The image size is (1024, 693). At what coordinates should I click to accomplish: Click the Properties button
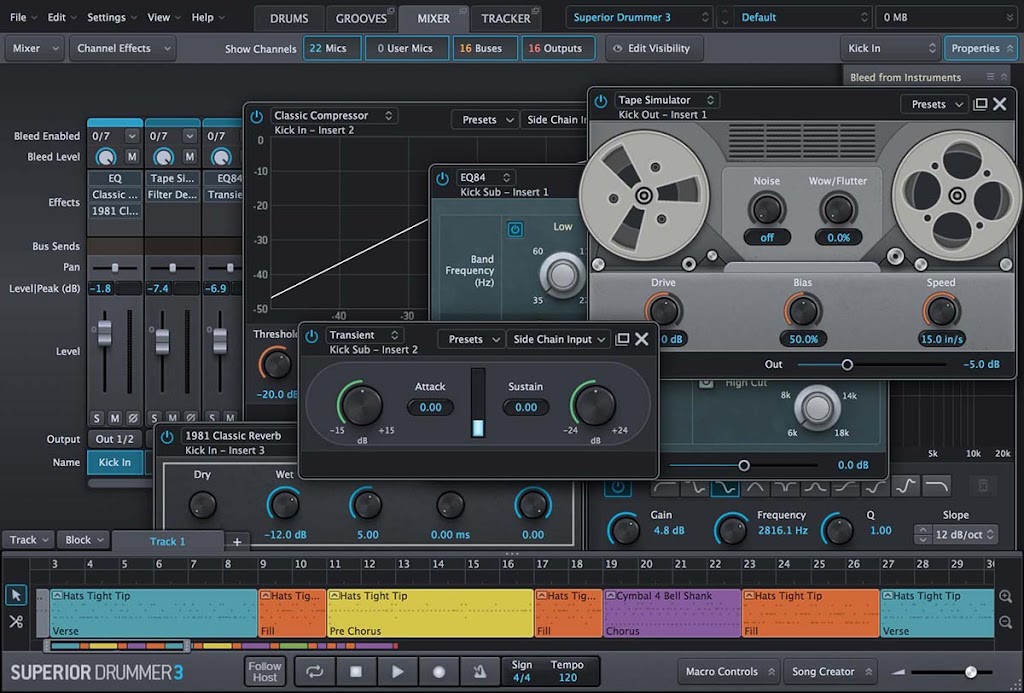tap(981, 48)
